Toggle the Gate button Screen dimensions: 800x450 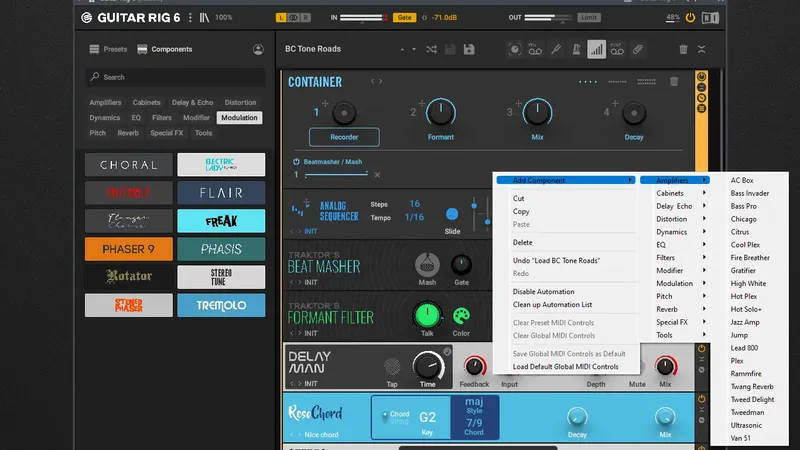click(x=404, y=17)
